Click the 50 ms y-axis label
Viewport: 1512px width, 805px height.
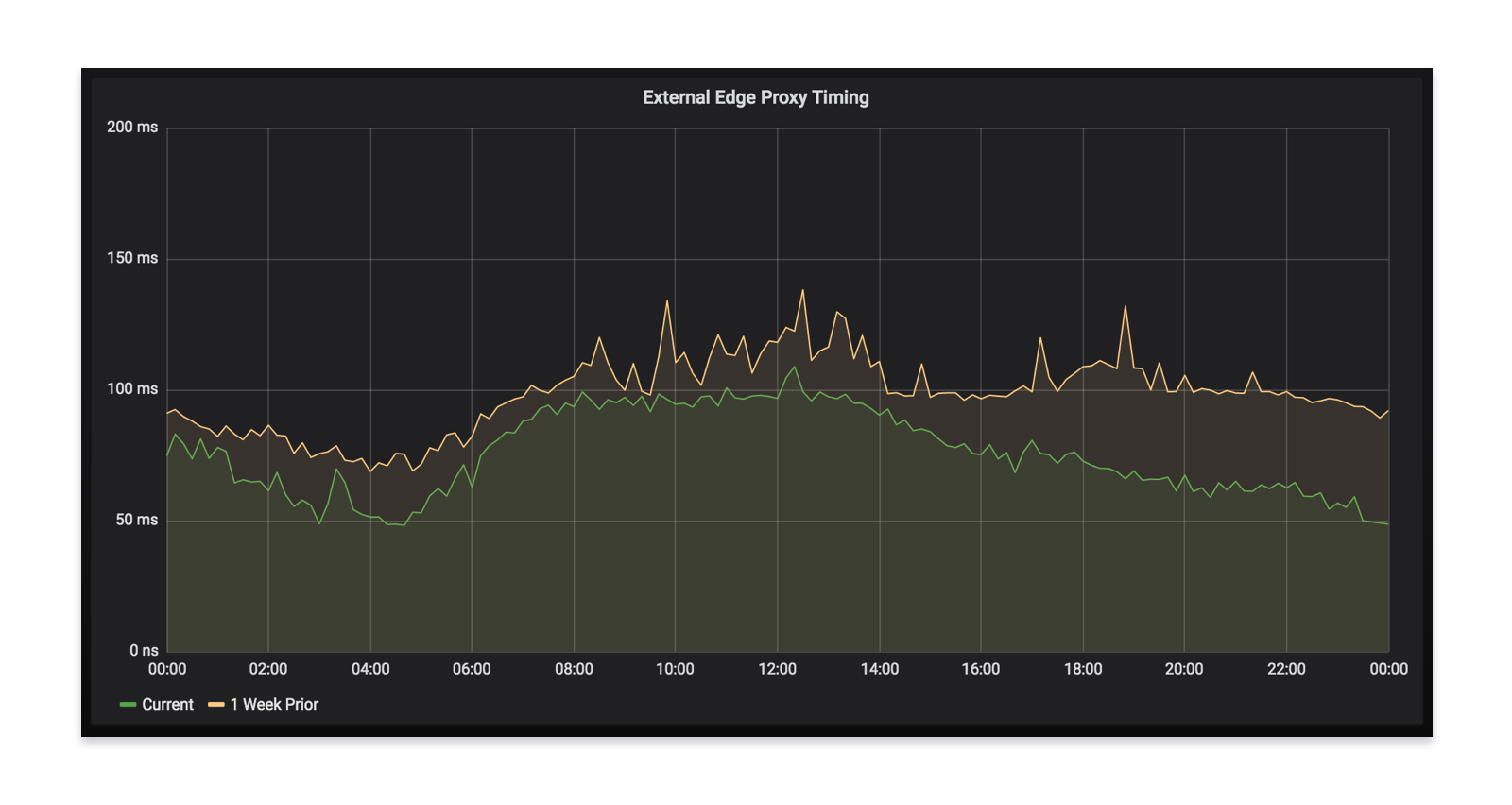point(137,520)
